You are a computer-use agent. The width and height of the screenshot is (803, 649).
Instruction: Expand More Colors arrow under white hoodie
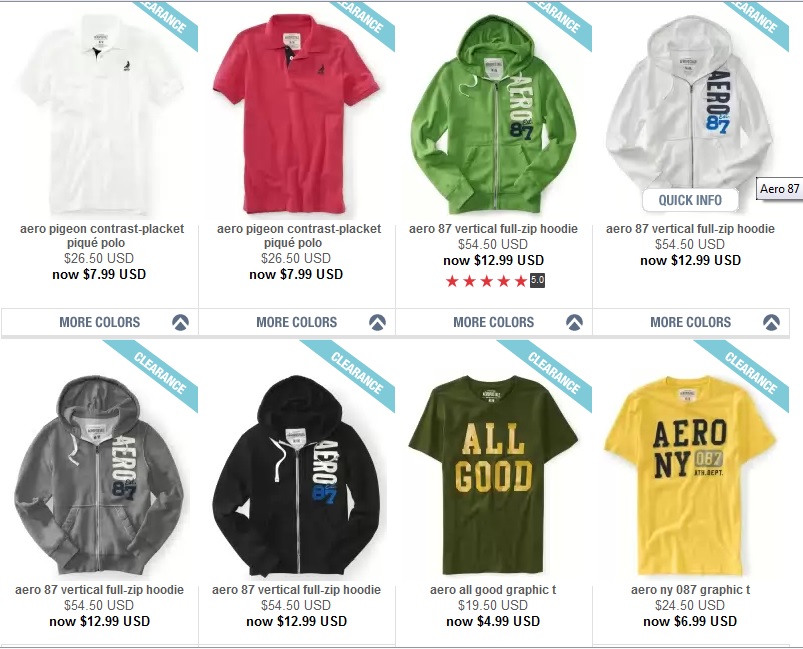click(771, 322)
